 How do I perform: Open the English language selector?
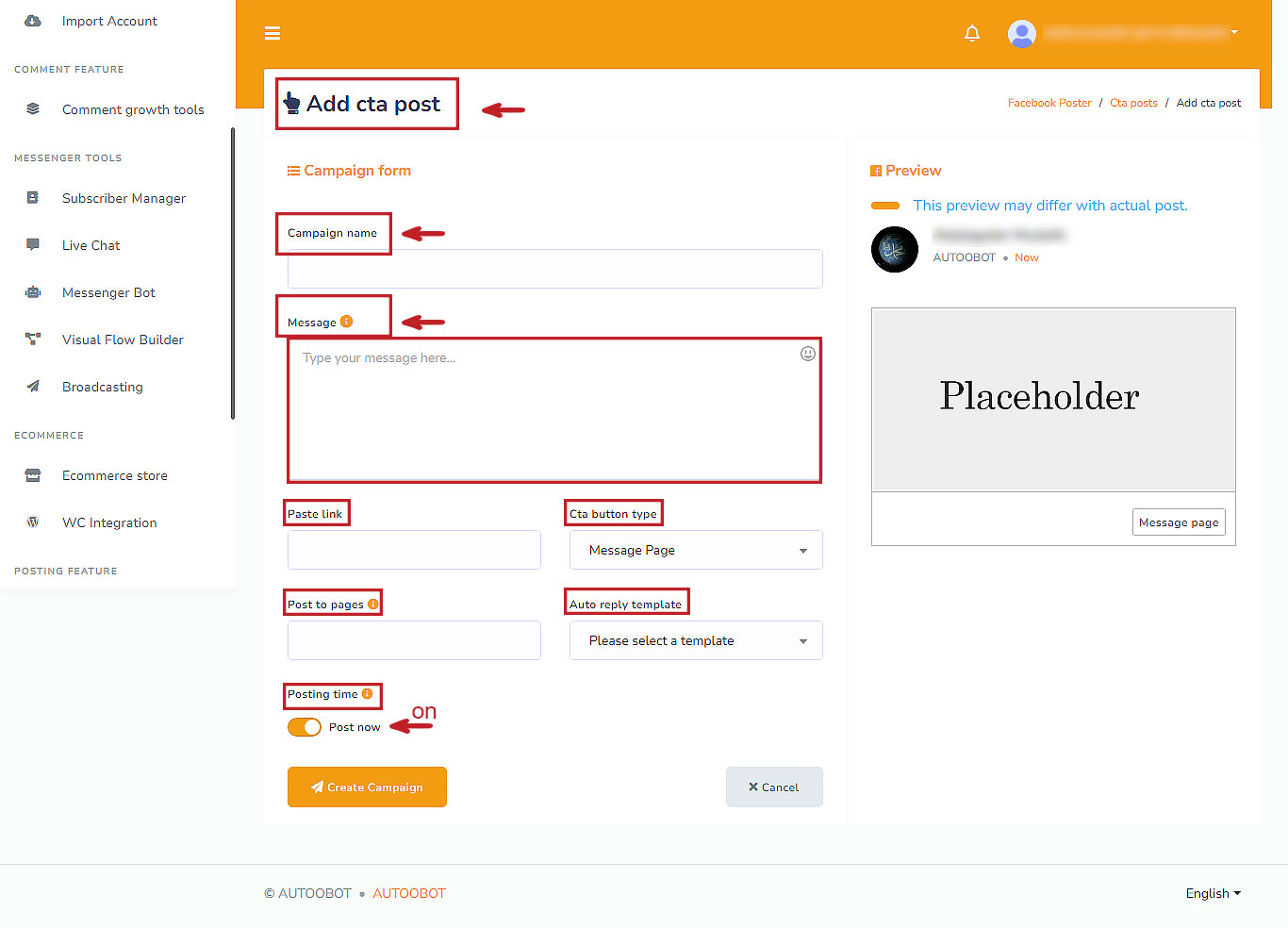pos(1213,893)
